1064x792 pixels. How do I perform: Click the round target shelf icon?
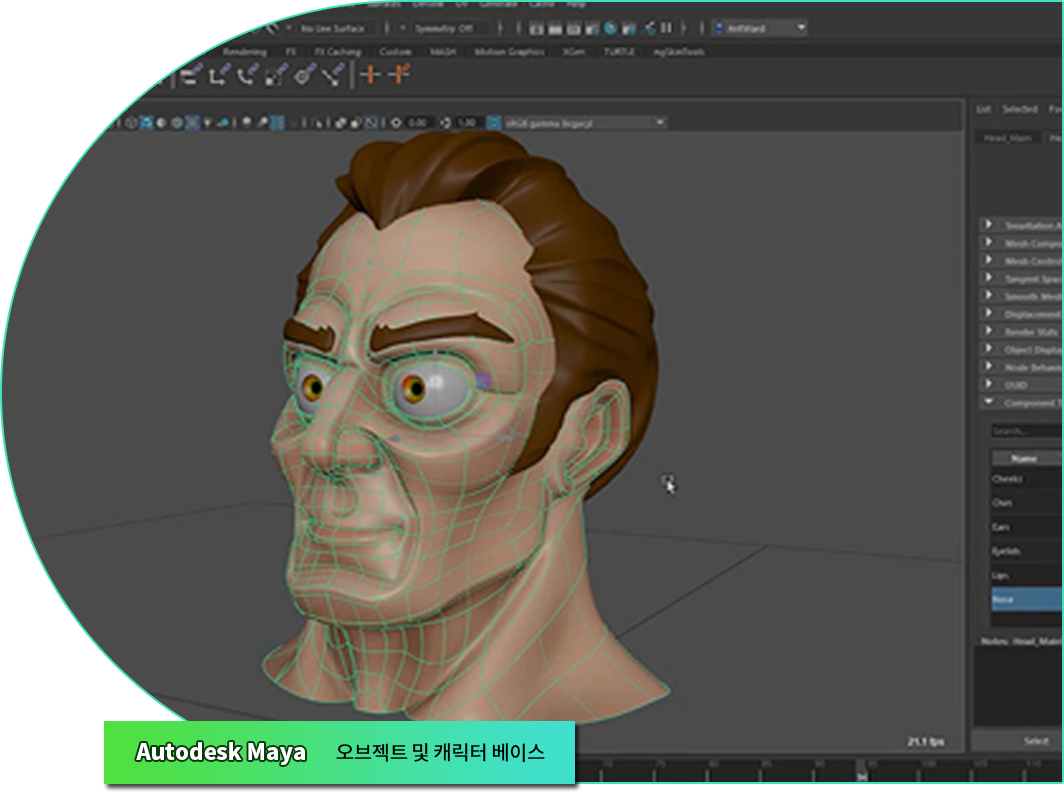pos(305,75)
